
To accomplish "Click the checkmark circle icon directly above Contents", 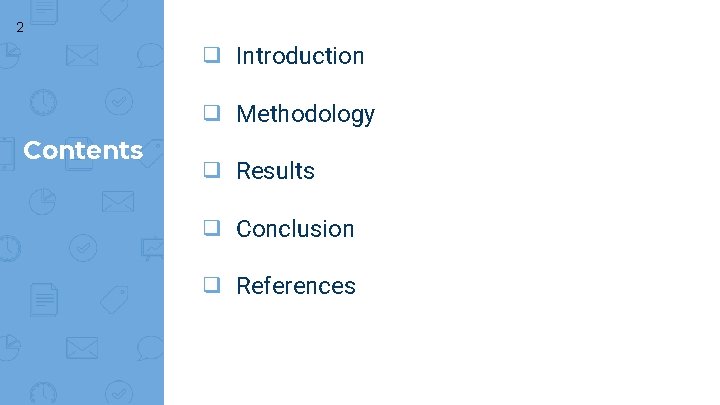I will (117, 101).
